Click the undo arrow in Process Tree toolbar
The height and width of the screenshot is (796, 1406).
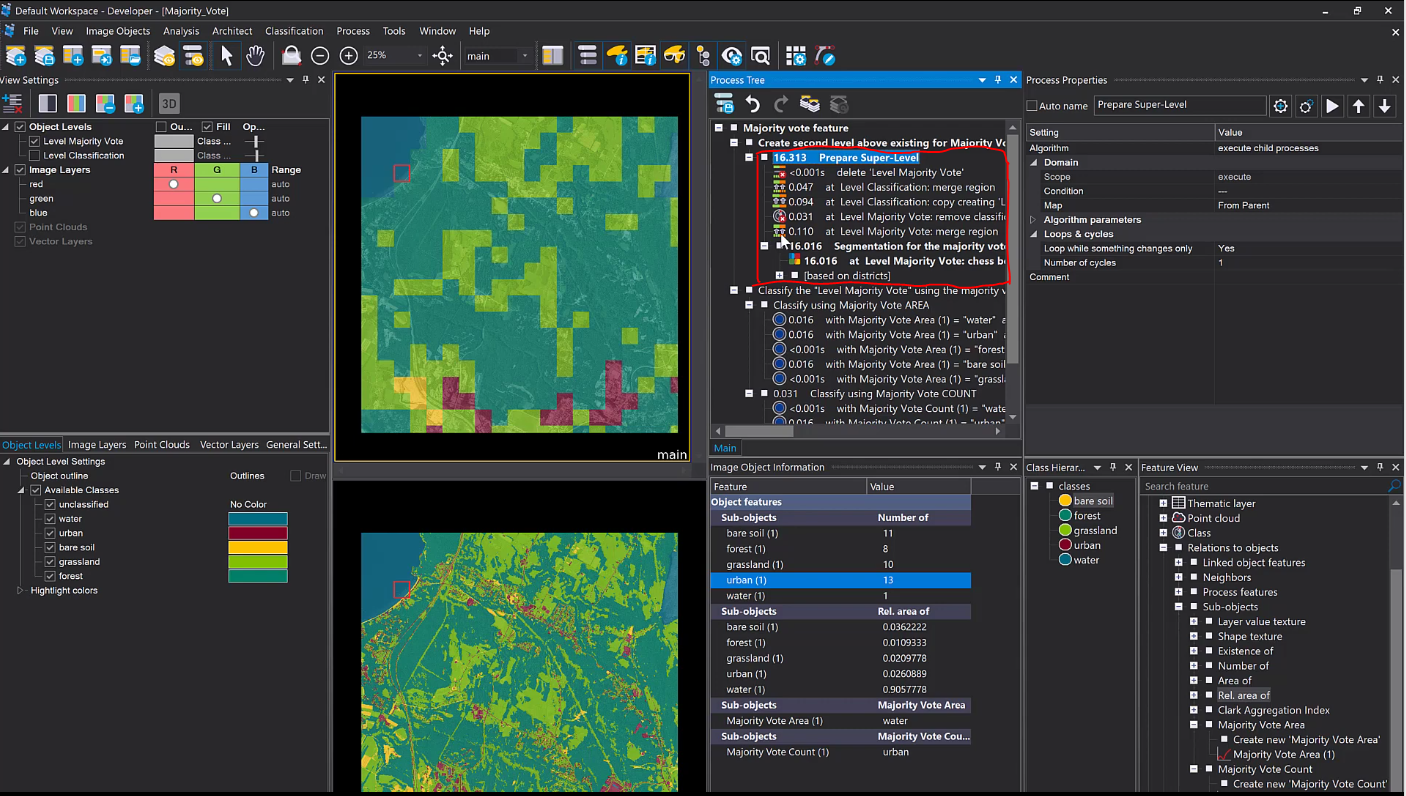753,104
